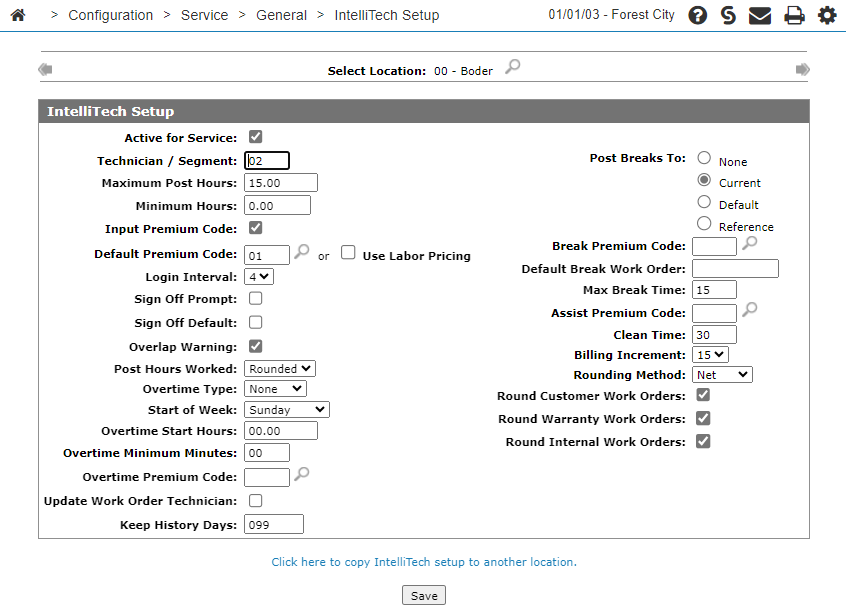Click the Default Premium Code field
Viewport: 846px width, 616px height.
coord(267,255)
